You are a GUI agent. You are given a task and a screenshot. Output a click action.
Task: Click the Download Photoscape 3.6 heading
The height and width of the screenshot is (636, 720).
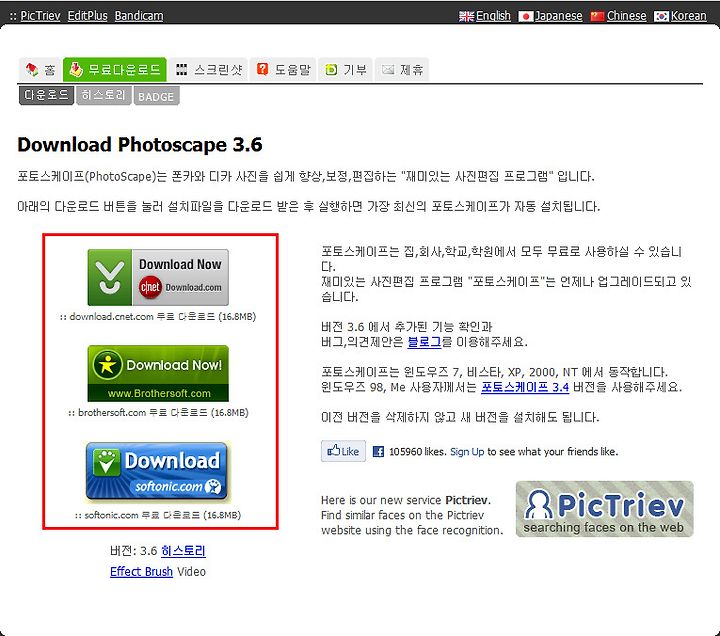tap(140, 145)
